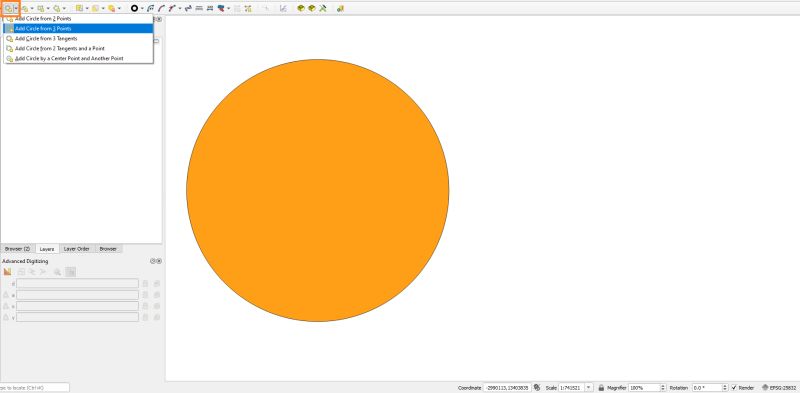This screenshot has height=393, width=800.
Task: Click the Rotation value field
Action: coord(706,388)
